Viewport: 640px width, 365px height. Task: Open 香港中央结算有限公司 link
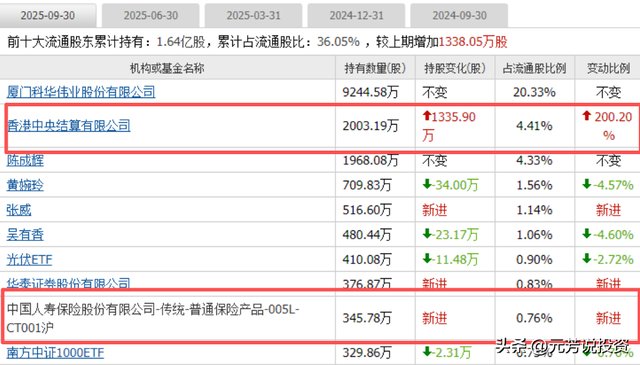coord(69,126)
